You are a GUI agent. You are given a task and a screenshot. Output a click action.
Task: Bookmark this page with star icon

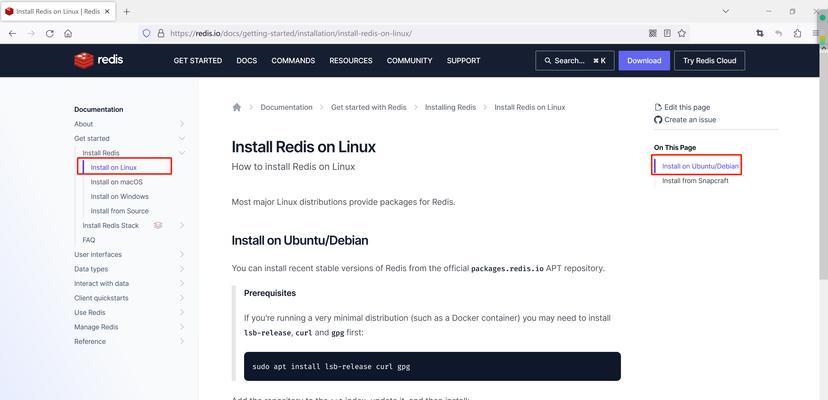pyautogui.click(x=682, y=33)
